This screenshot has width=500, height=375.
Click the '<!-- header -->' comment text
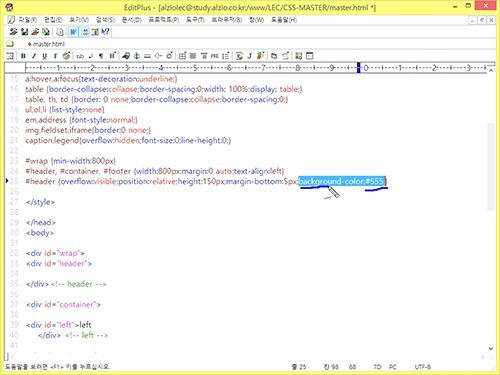[79, 284]
